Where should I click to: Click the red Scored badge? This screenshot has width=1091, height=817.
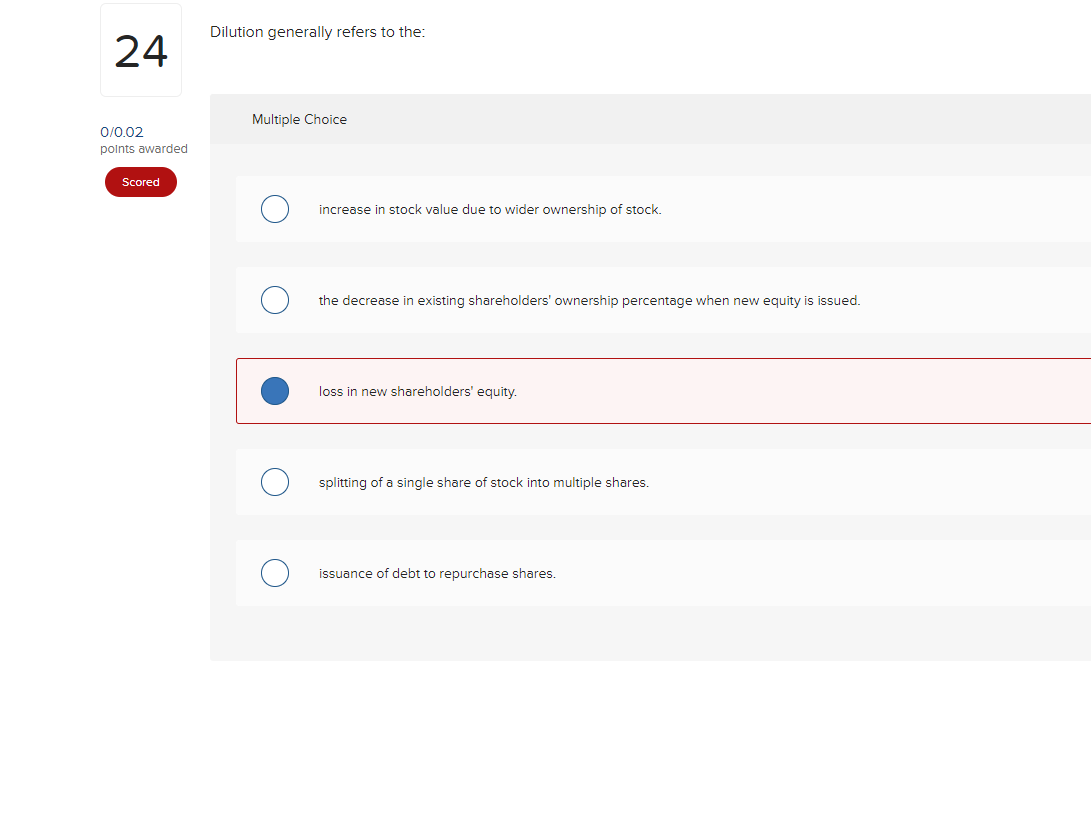pos(140,182)
